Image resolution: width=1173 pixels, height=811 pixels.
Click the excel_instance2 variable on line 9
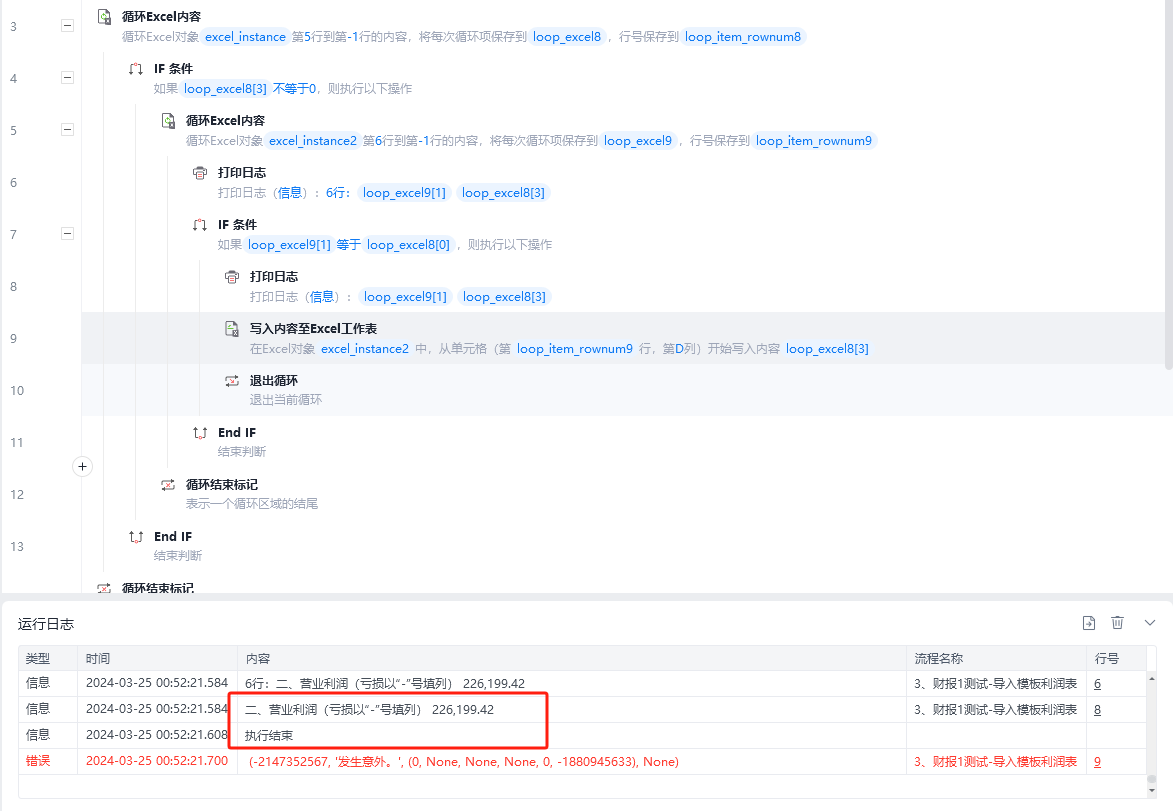click(x=365, y=349)
